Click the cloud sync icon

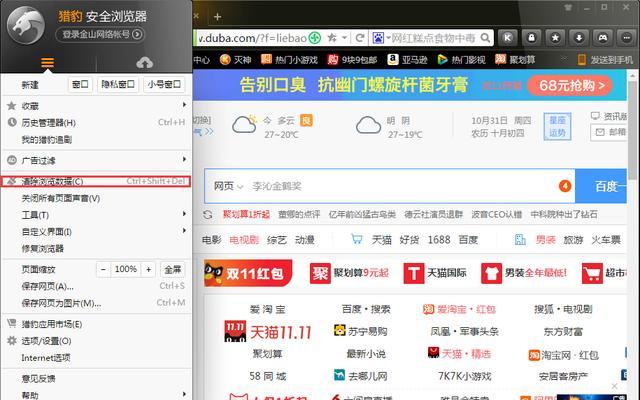[144, 62]
